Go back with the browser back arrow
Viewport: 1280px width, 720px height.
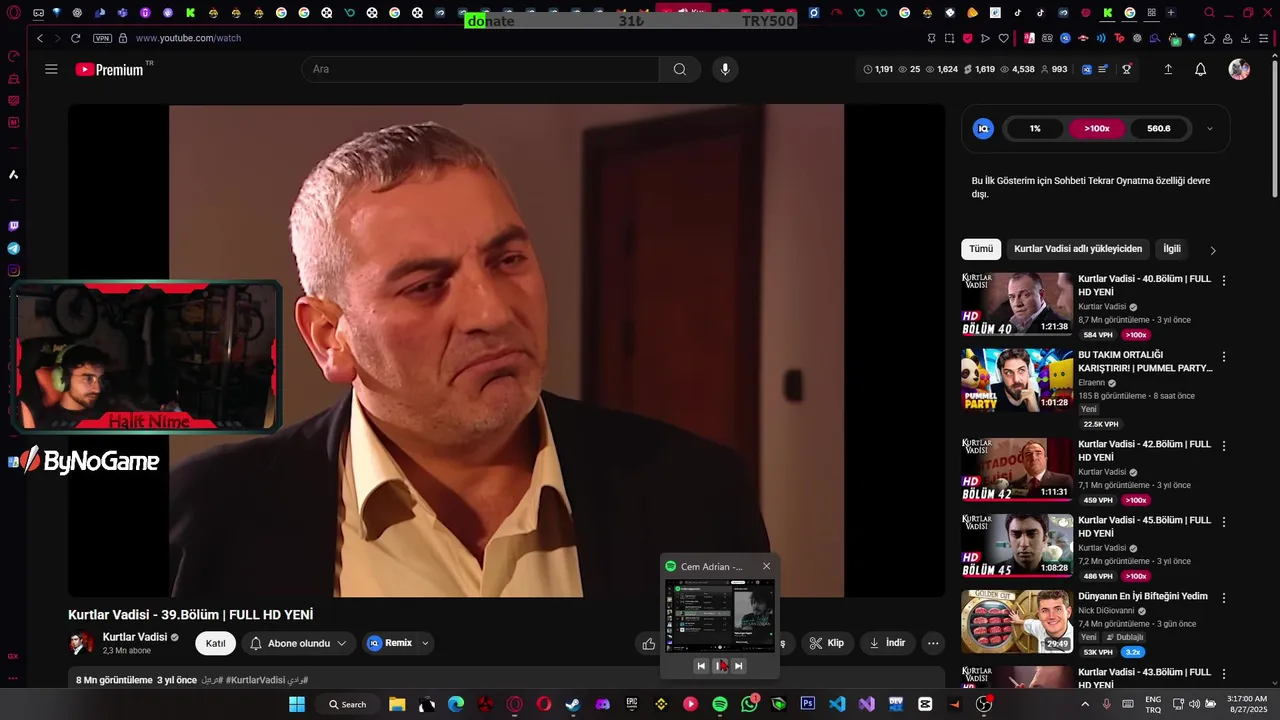[40, 38]
